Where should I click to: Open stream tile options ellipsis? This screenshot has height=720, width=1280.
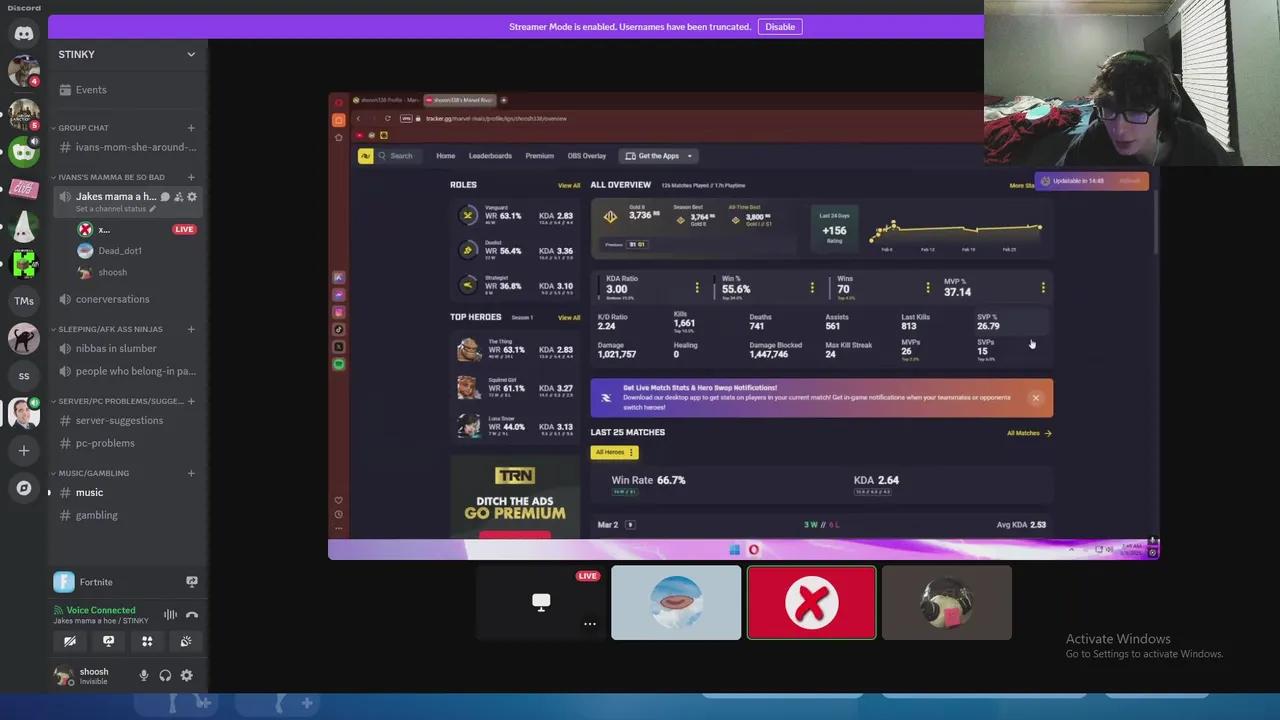pos(590,624)
